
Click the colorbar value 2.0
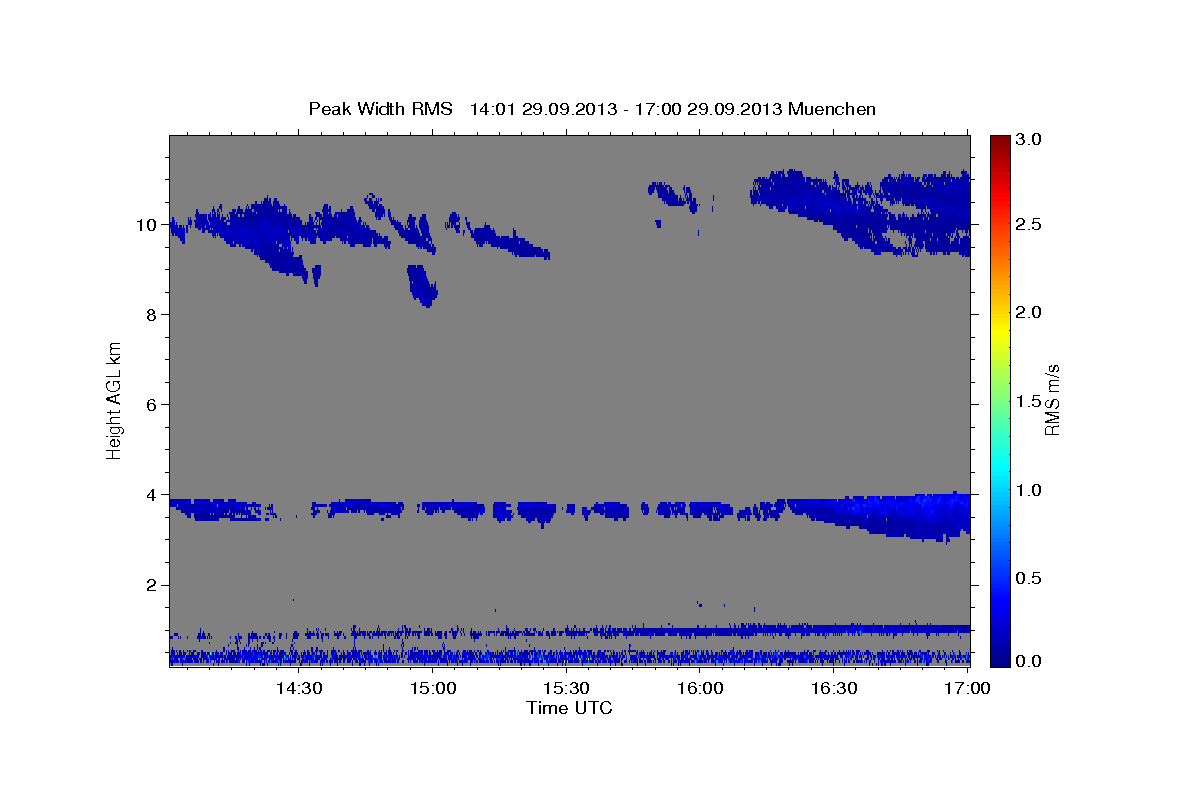(1030, 313)
